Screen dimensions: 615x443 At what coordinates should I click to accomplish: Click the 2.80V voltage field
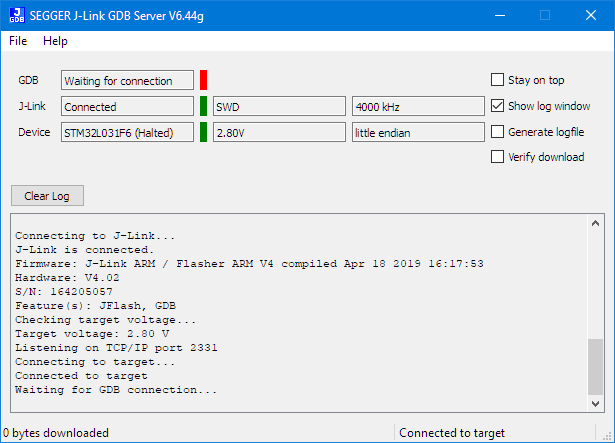[x=279, y=132]
